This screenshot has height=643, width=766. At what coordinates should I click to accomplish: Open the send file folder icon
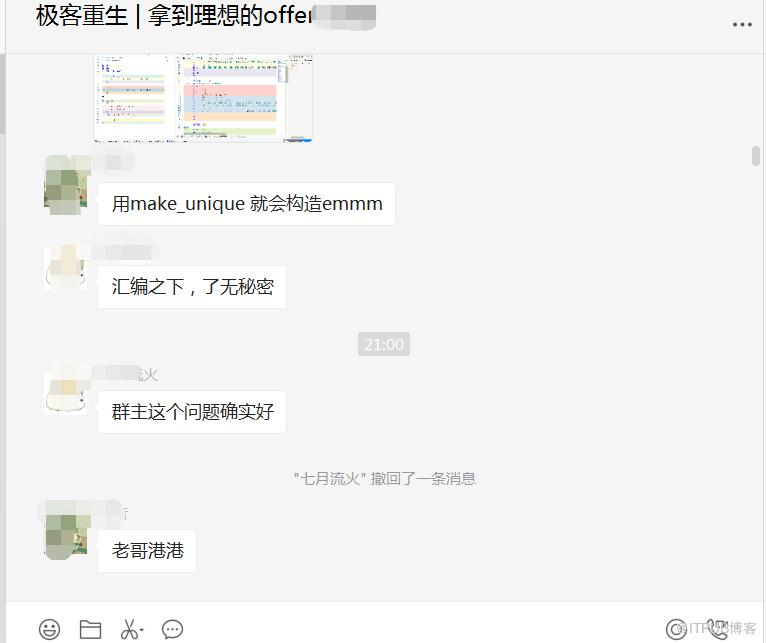pyautogui.click(x=90, y=629)
